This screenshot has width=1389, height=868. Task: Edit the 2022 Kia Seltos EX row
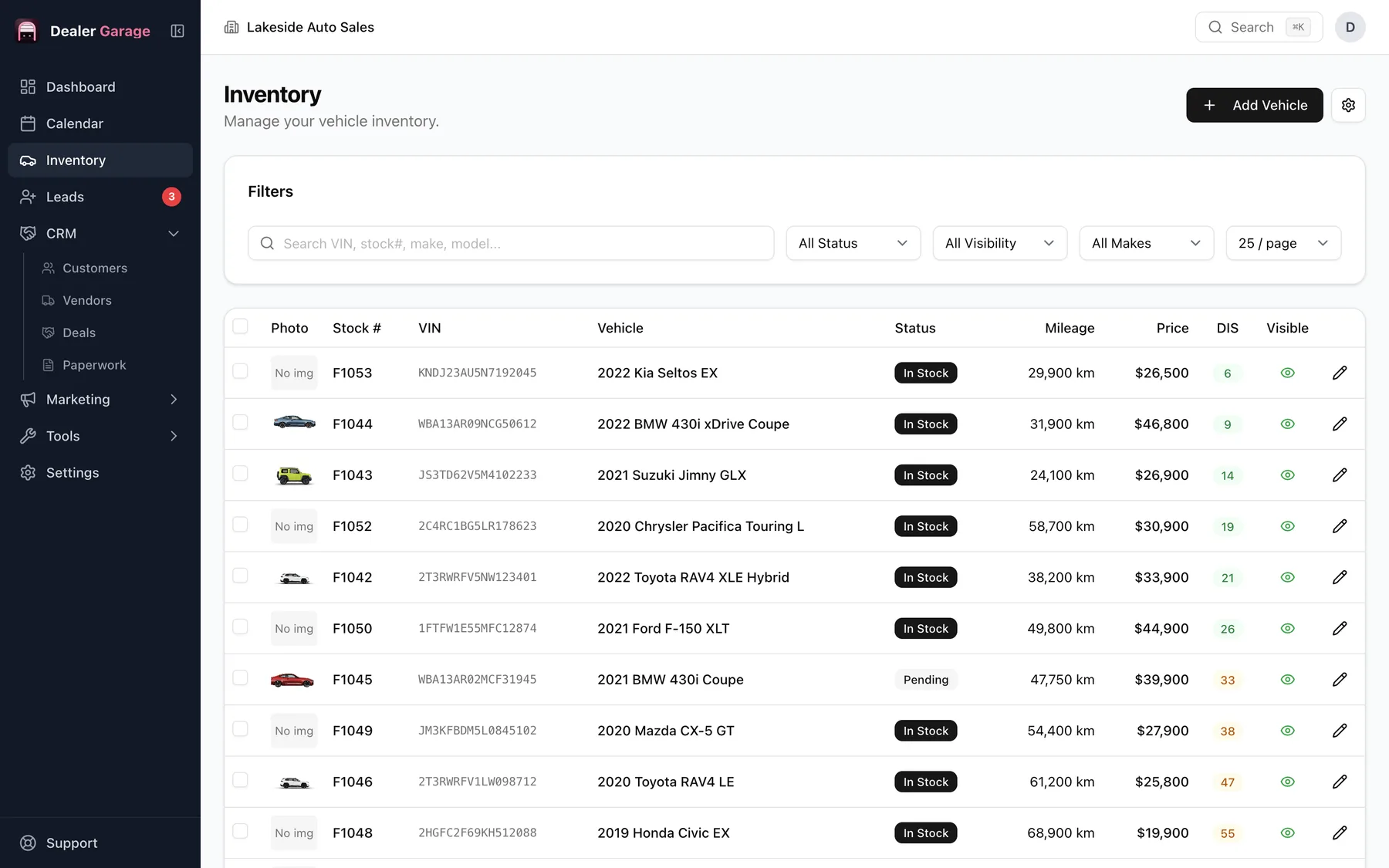pos(1340,373)
